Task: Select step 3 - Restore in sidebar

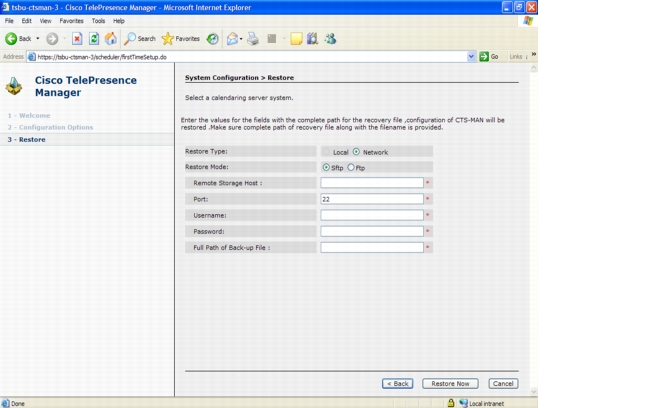Action: click(27, 139)
